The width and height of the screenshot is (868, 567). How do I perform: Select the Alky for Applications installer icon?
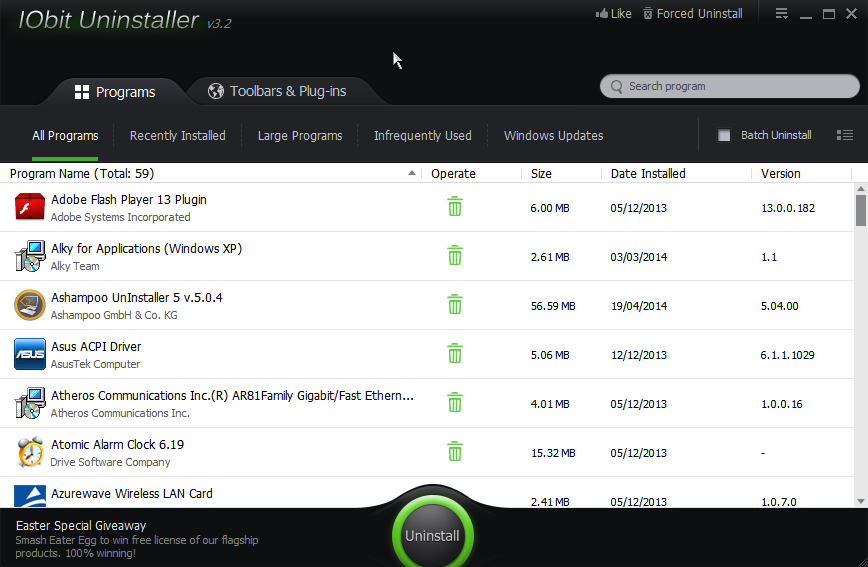tap(30, 256)
